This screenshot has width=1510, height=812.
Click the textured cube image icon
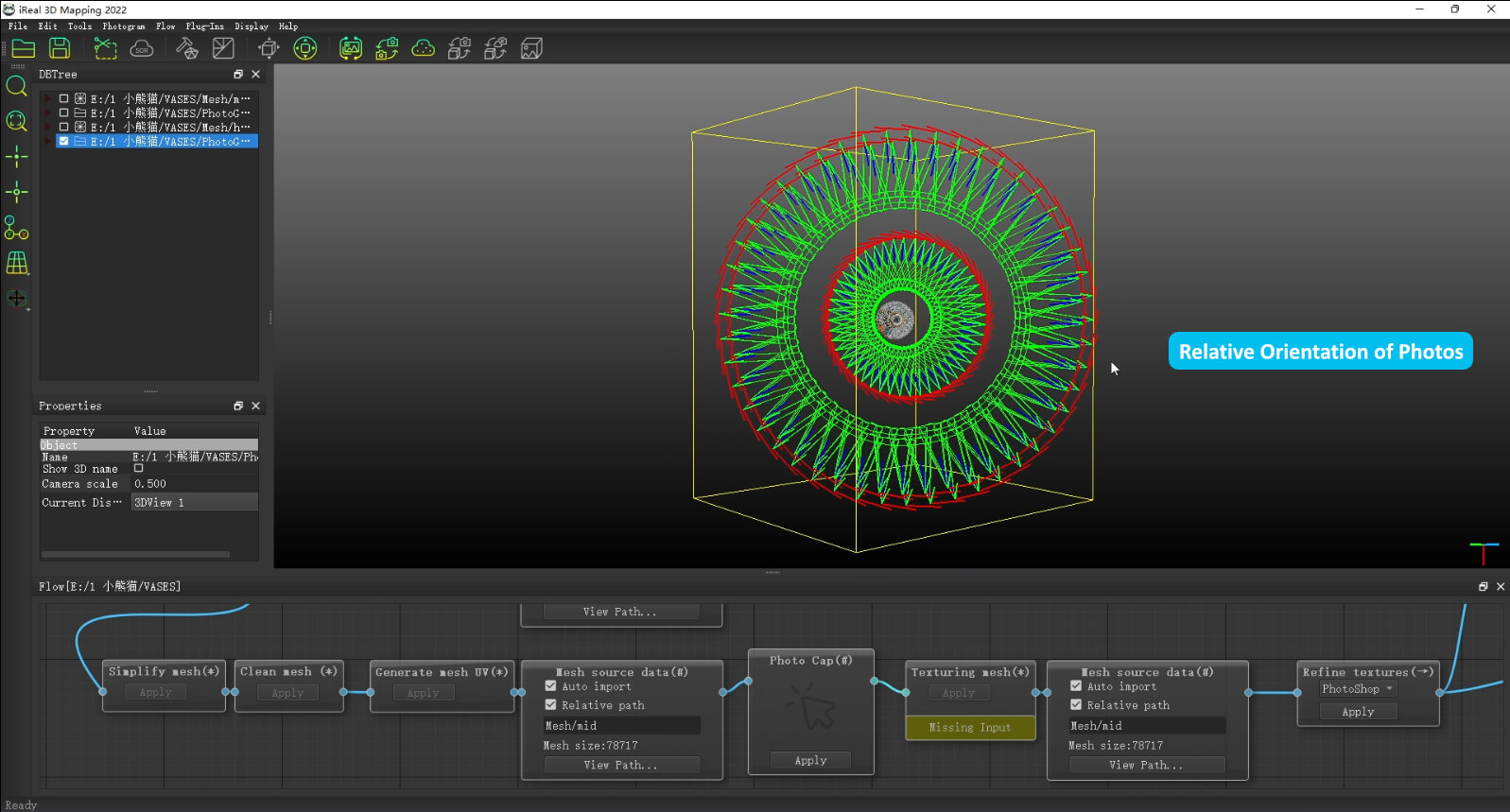(531, 48)
